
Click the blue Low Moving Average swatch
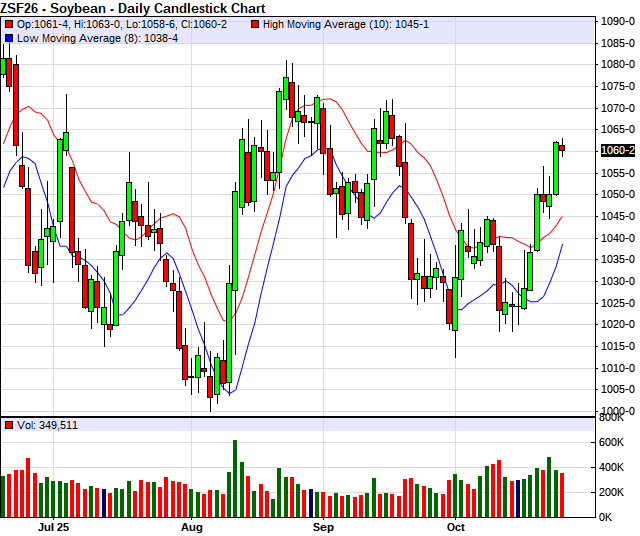[x=9, y=37]
